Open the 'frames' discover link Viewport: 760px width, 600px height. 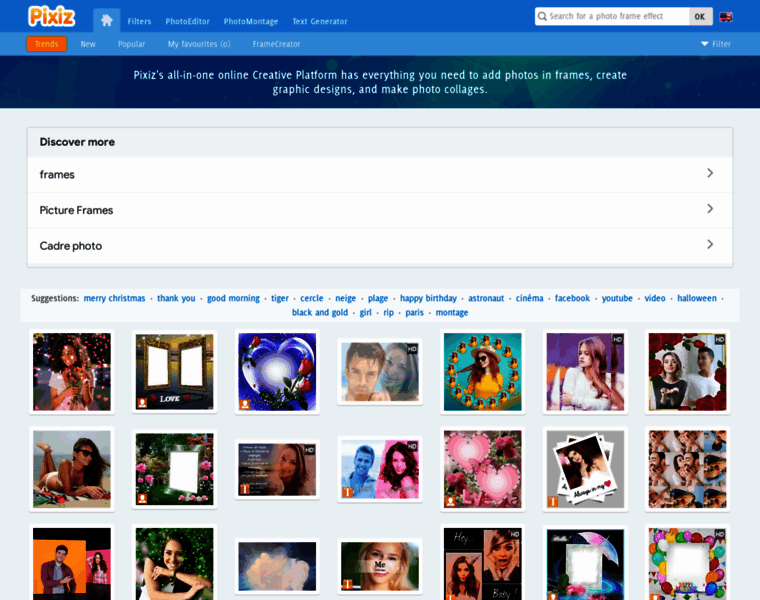(x=57, y=174)
